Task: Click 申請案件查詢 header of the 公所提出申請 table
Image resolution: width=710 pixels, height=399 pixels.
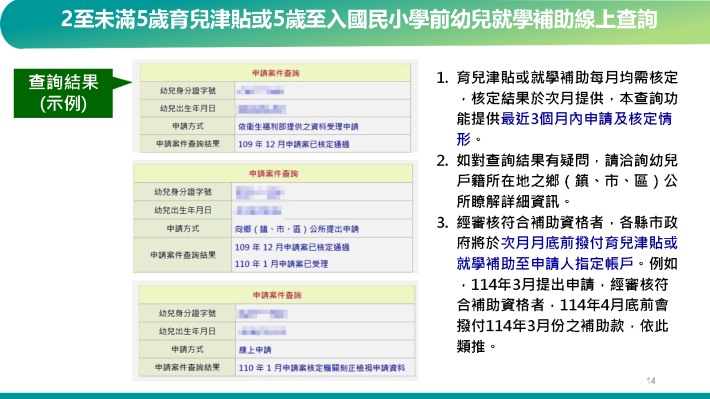Action: (x=273, y=173)
